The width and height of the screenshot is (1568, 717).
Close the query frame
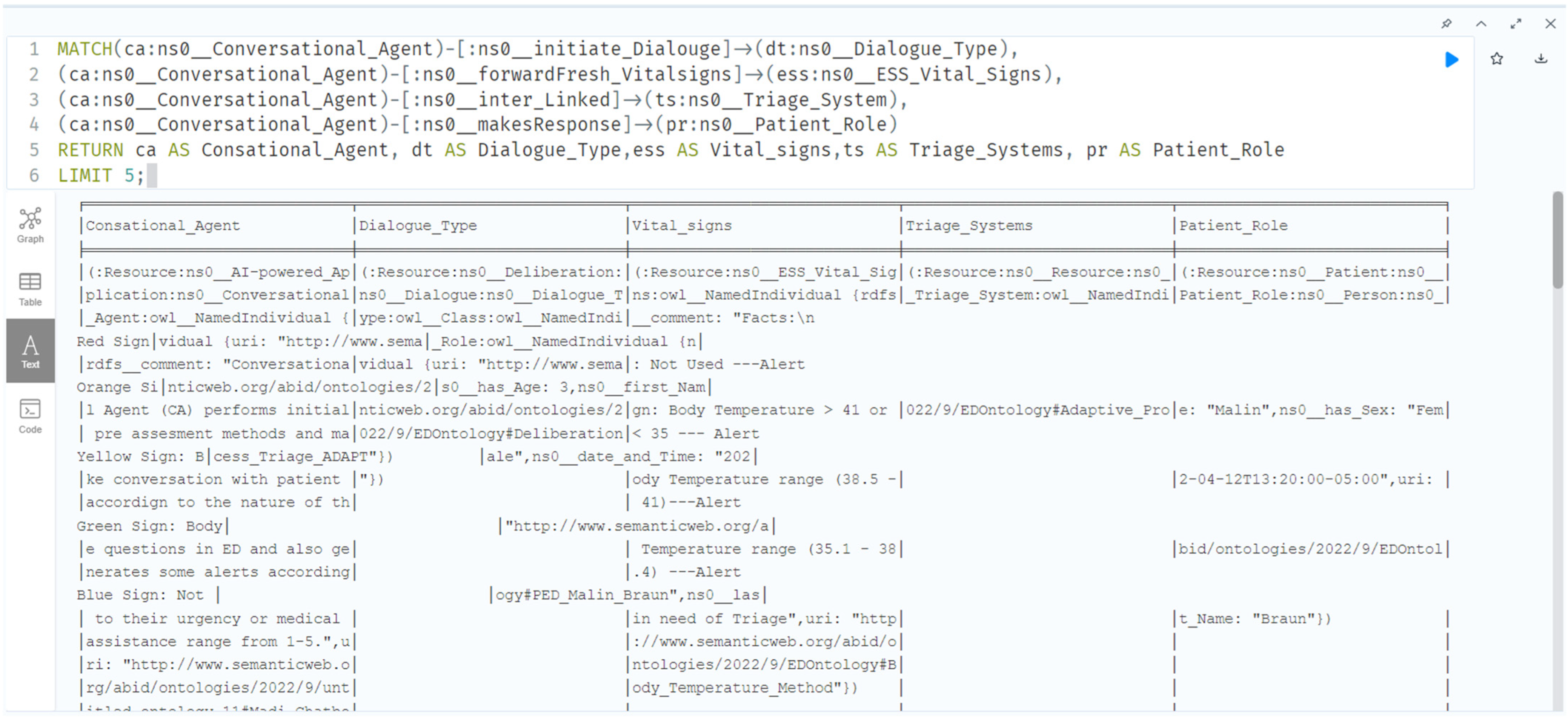[x=1550, y=24]
